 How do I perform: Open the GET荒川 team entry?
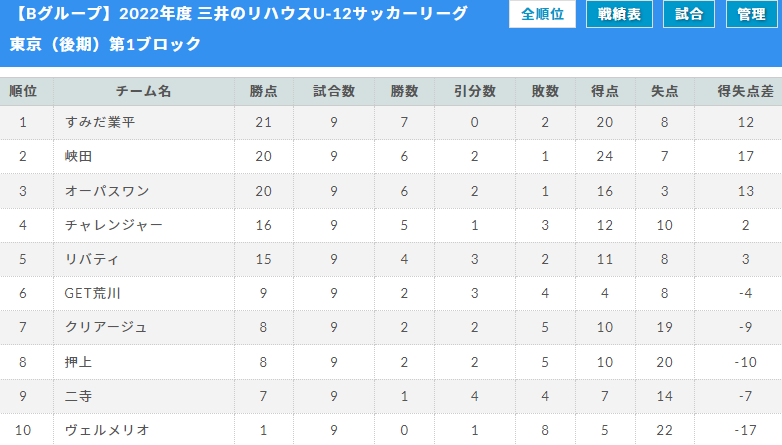pyautogui.click(x=93, y=293)
